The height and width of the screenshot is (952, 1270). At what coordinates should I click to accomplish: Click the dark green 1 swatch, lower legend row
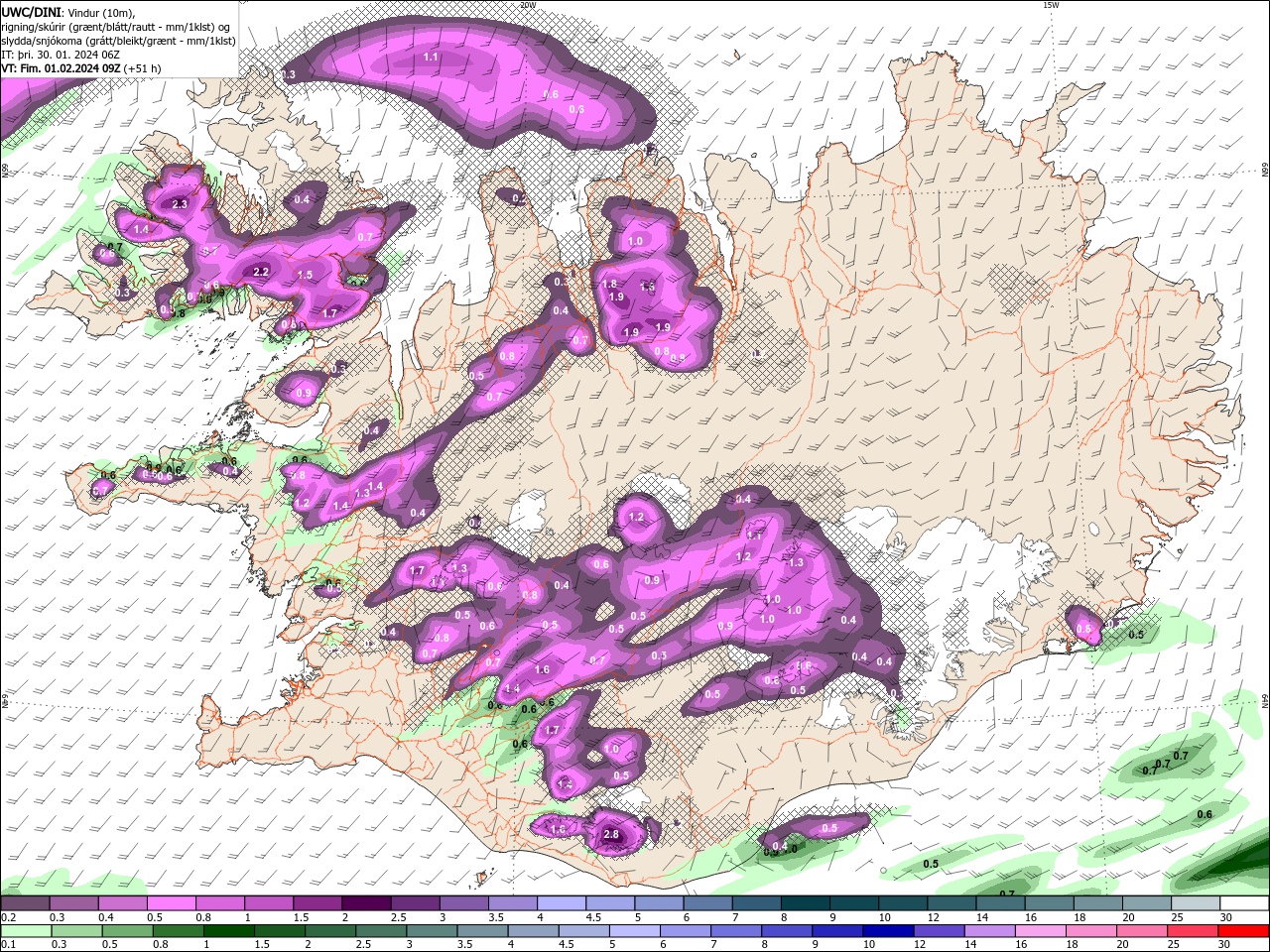227,931
